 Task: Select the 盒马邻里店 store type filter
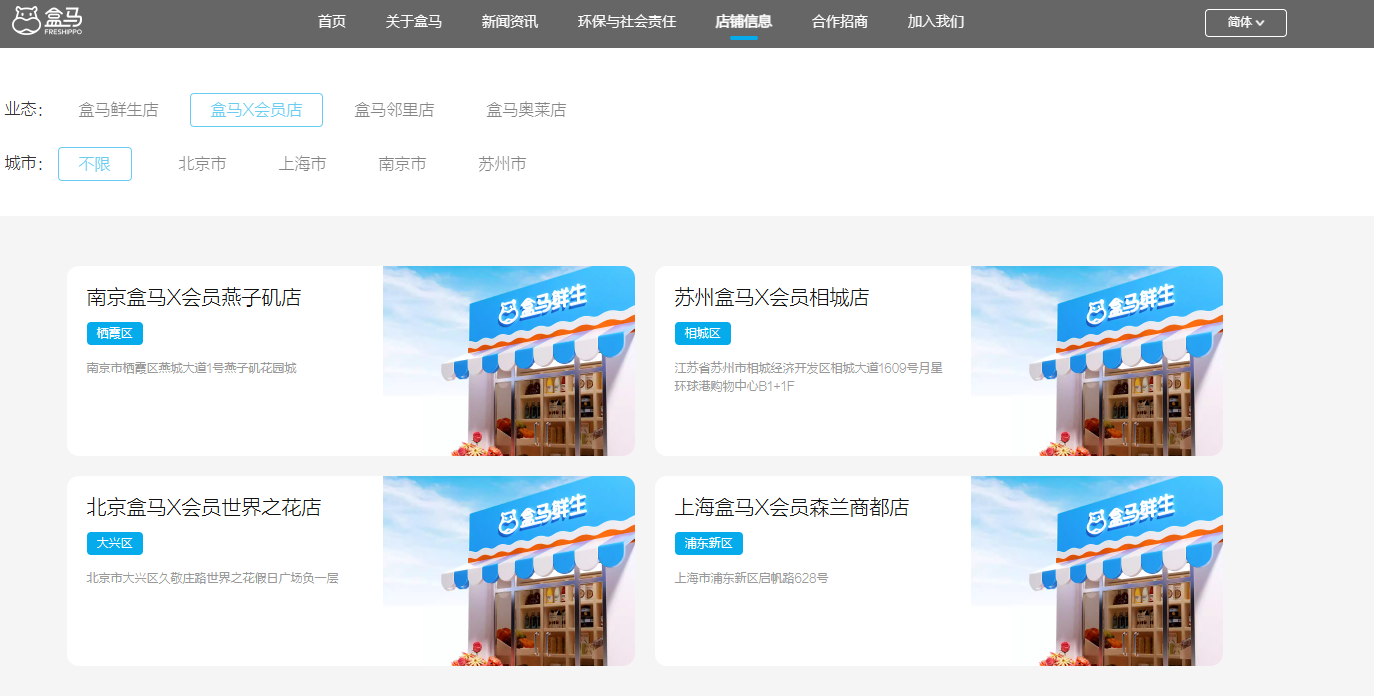(394, 110)
